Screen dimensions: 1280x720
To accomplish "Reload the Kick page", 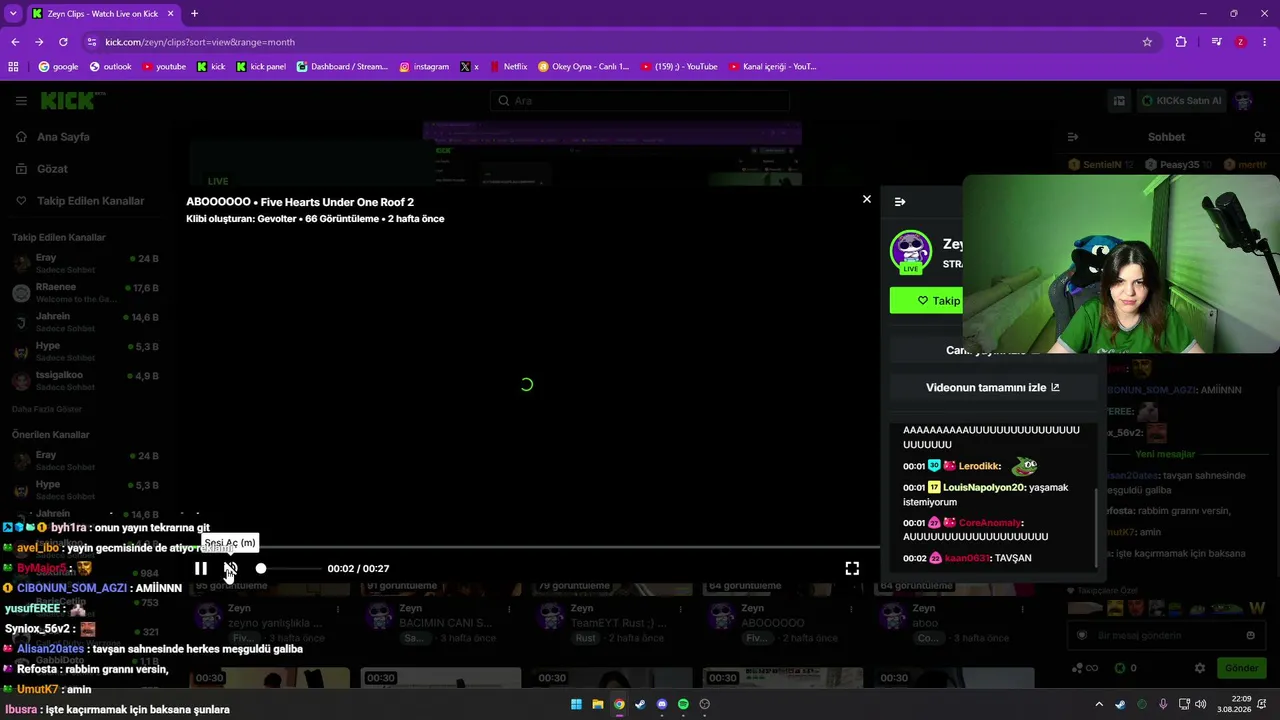I will [x=63, y=42].
